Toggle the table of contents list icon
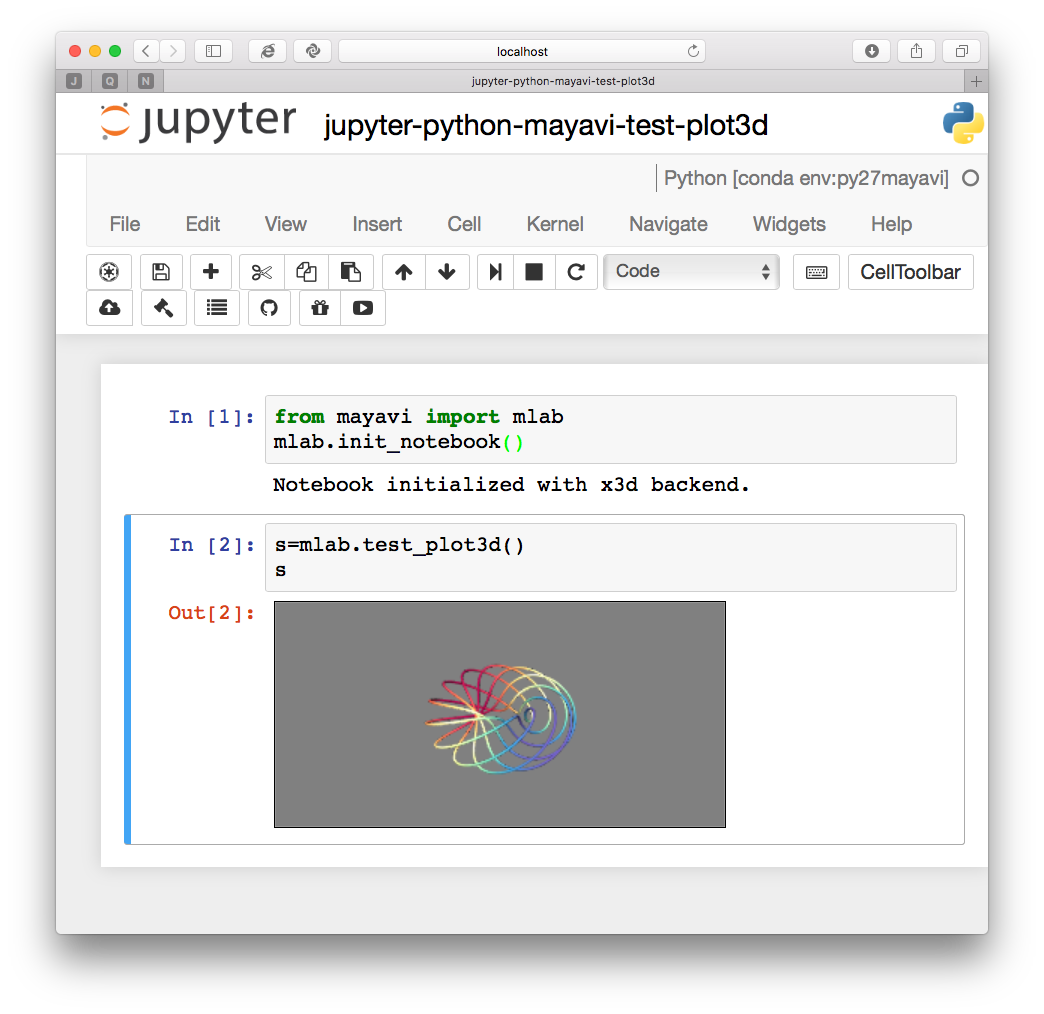 (217, 308)
